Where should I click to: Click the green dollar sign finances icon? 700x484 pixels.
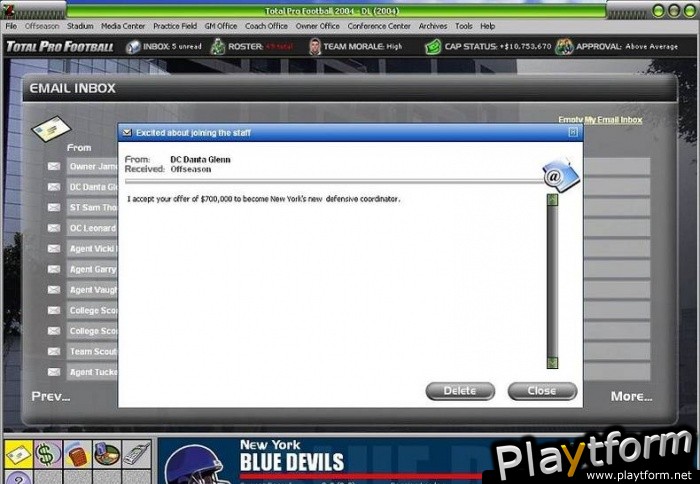pos(48,455)
